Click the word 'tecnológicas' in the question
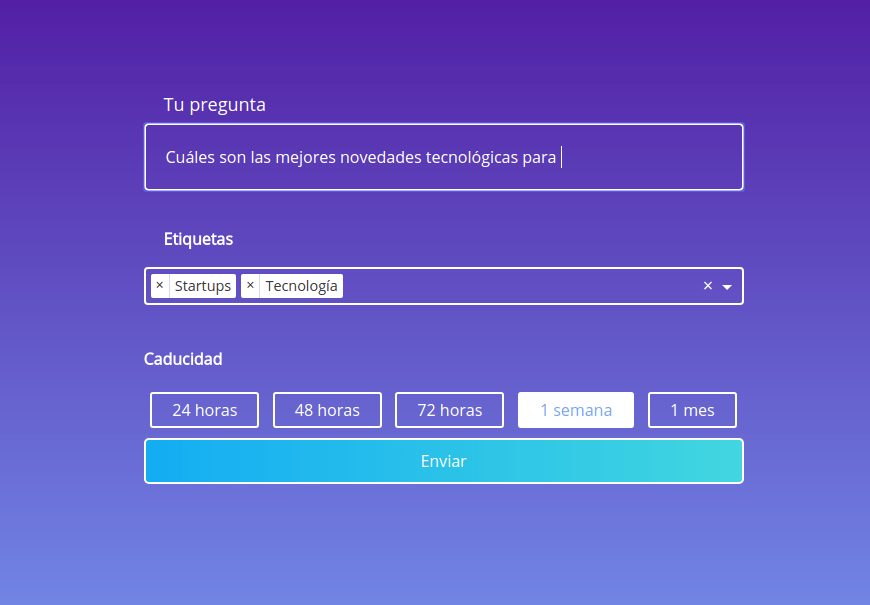This screenshot has width=870, height=605. (471, 157)
